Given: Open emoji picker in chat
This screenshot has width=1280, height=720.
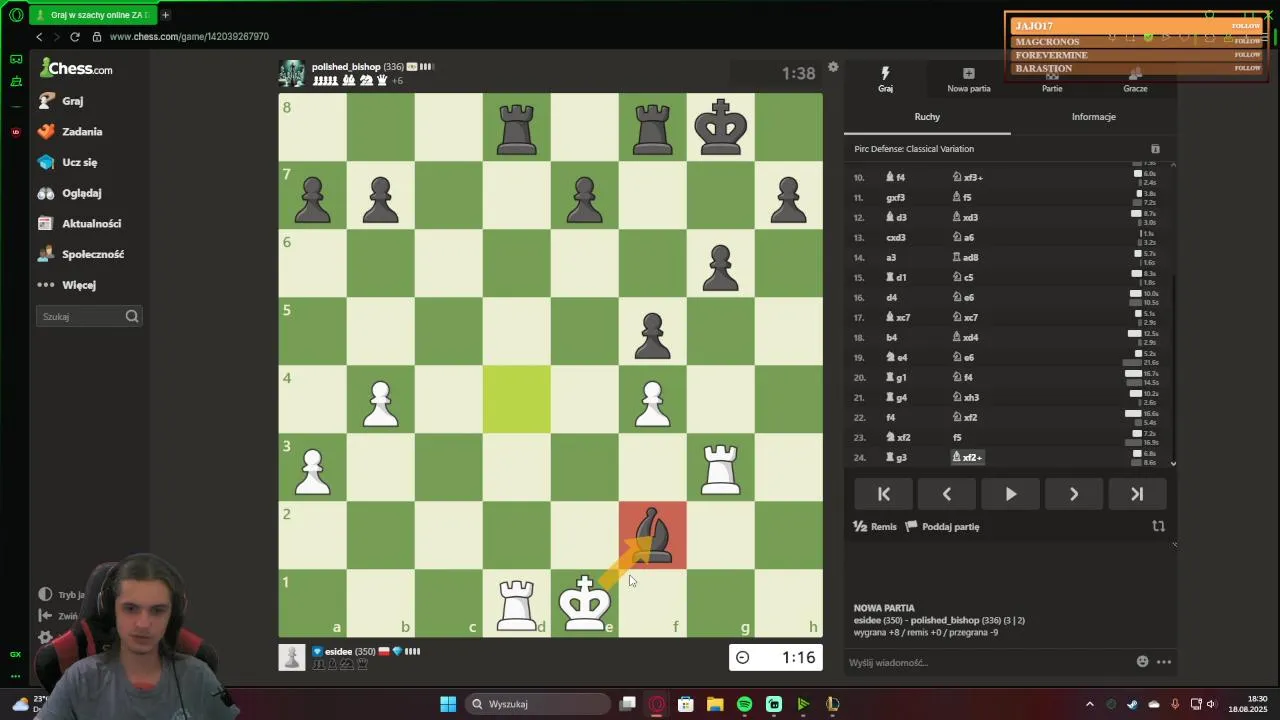Looking at the screenshot, I should tap(1142, 661).
